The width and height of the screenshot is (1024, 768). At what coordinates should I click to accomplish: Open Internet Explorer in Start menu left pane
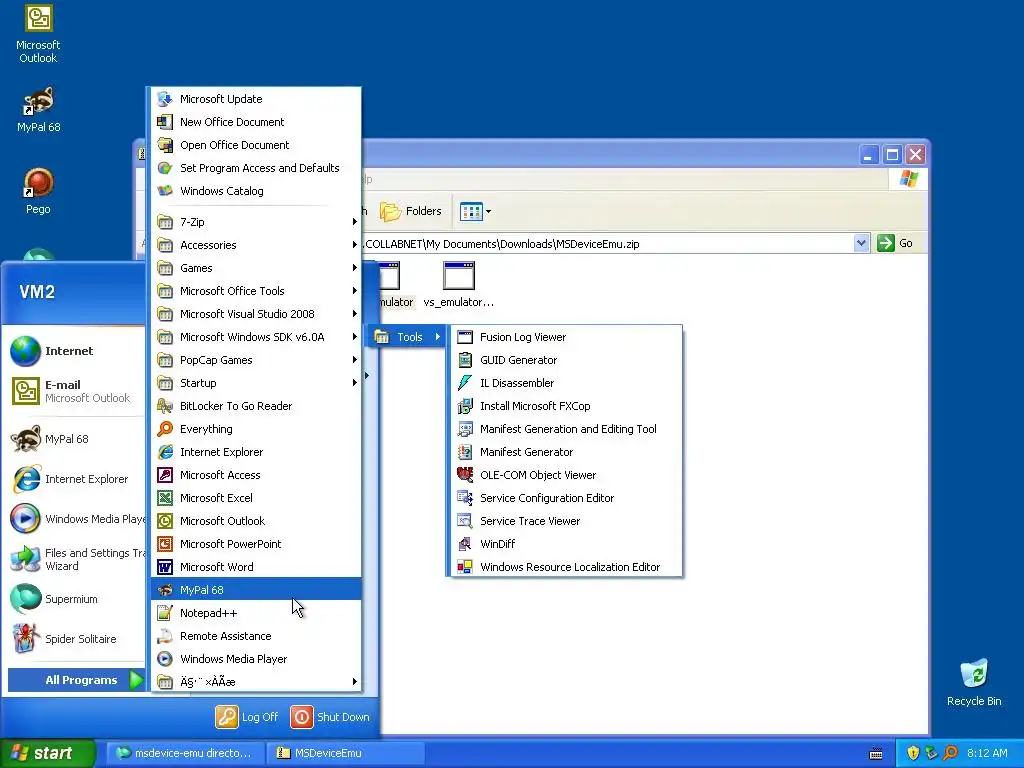coord(75,479)
